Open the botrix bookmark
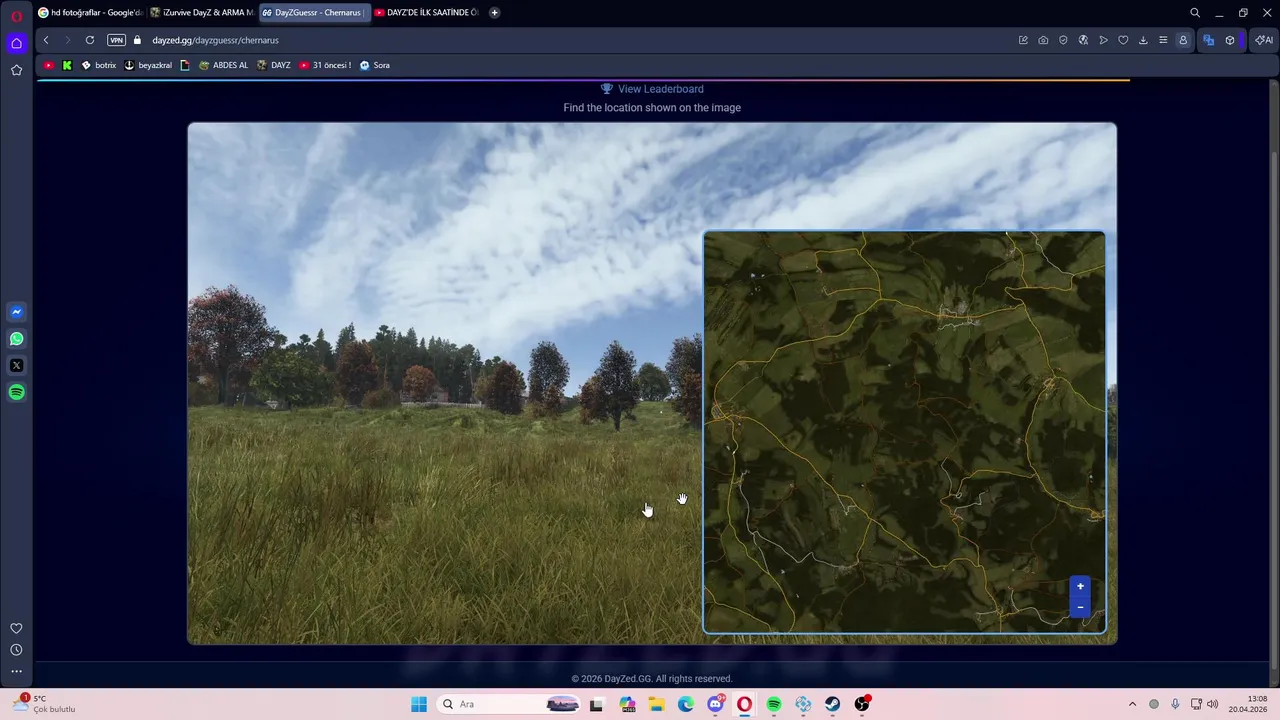The width and height of the screenshot is (1280, 720). tap(98, 65)
